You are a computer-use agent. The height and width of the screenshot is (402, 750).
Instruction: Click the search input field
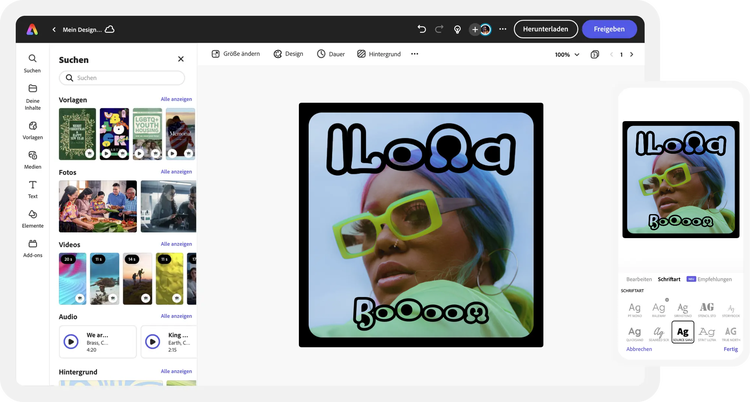(122, 78)
